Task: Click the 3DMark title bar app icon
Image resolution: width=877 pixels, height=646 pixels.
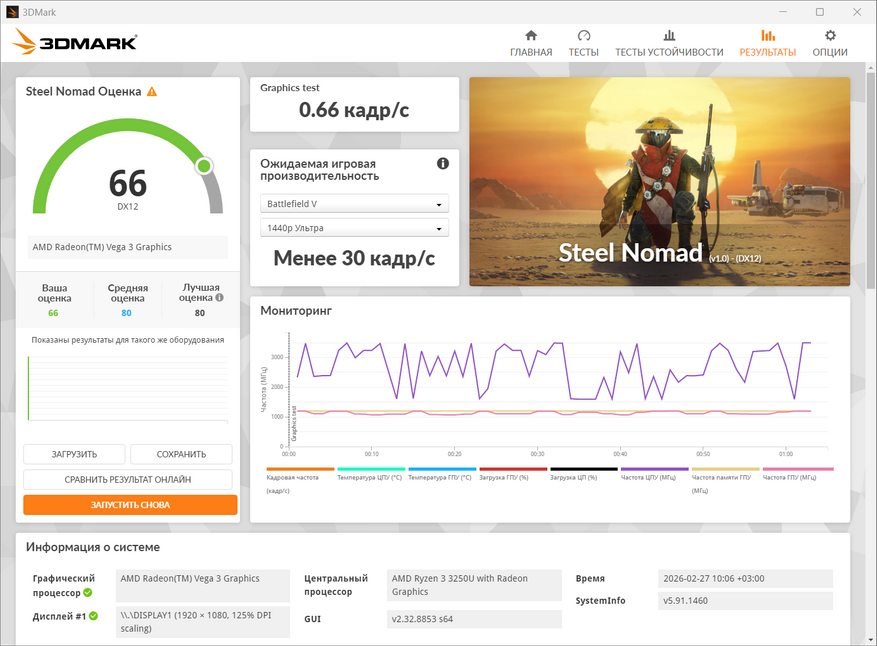Action: coord(12,12)
